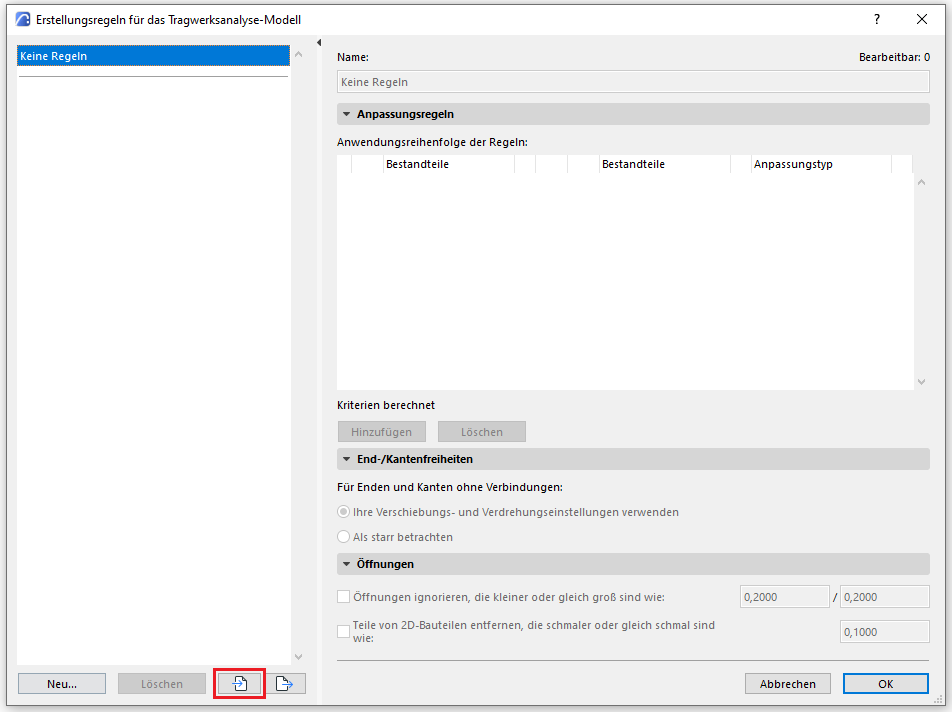Click the Name text field
The width and height of the screenshot is (952, 712).
point(633,82)
